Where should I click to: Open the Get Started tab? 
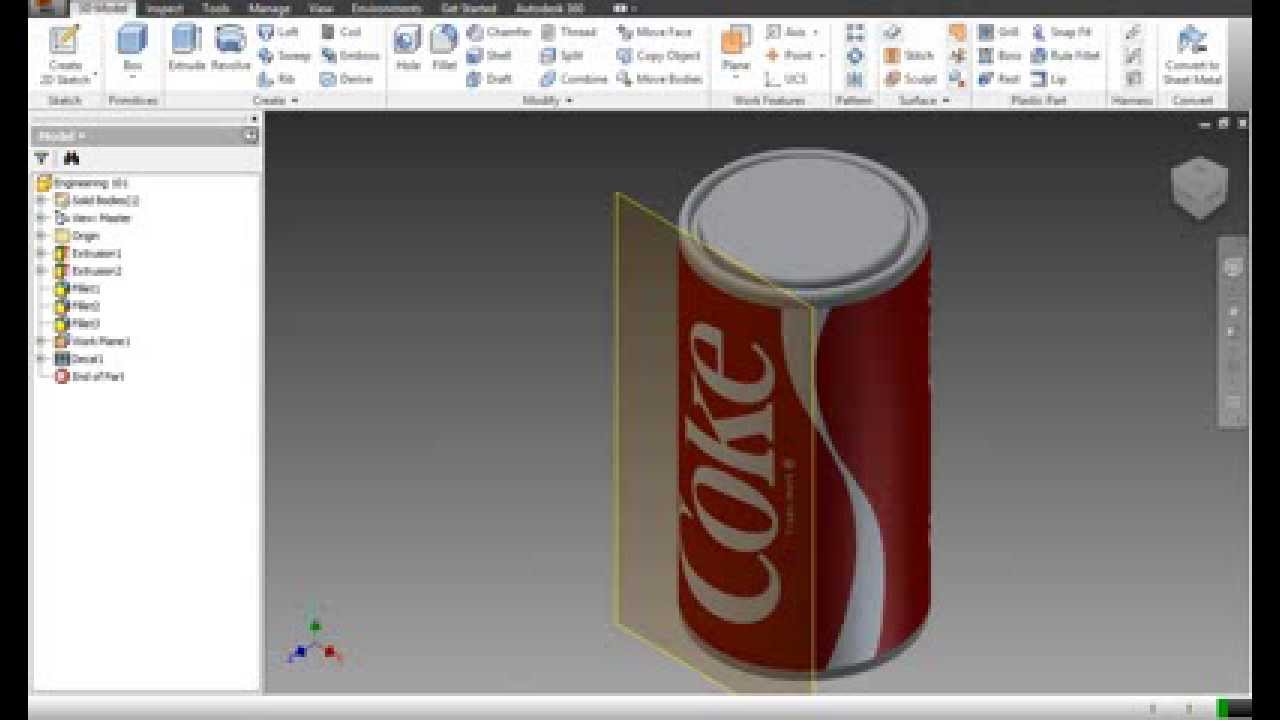click(x=468, y=8)
